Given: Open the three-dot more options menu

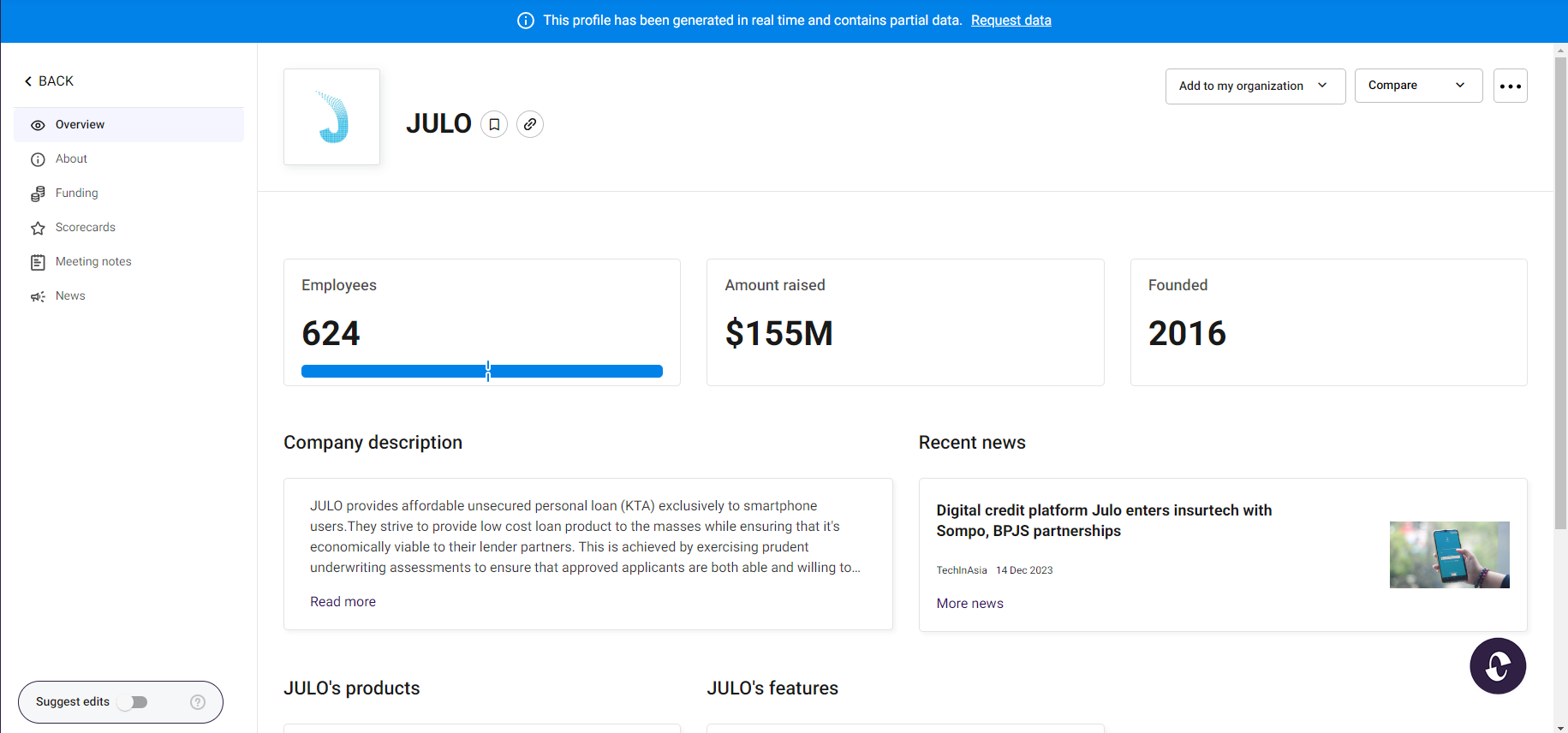Looking at the screenshot, I should 1511,86.
